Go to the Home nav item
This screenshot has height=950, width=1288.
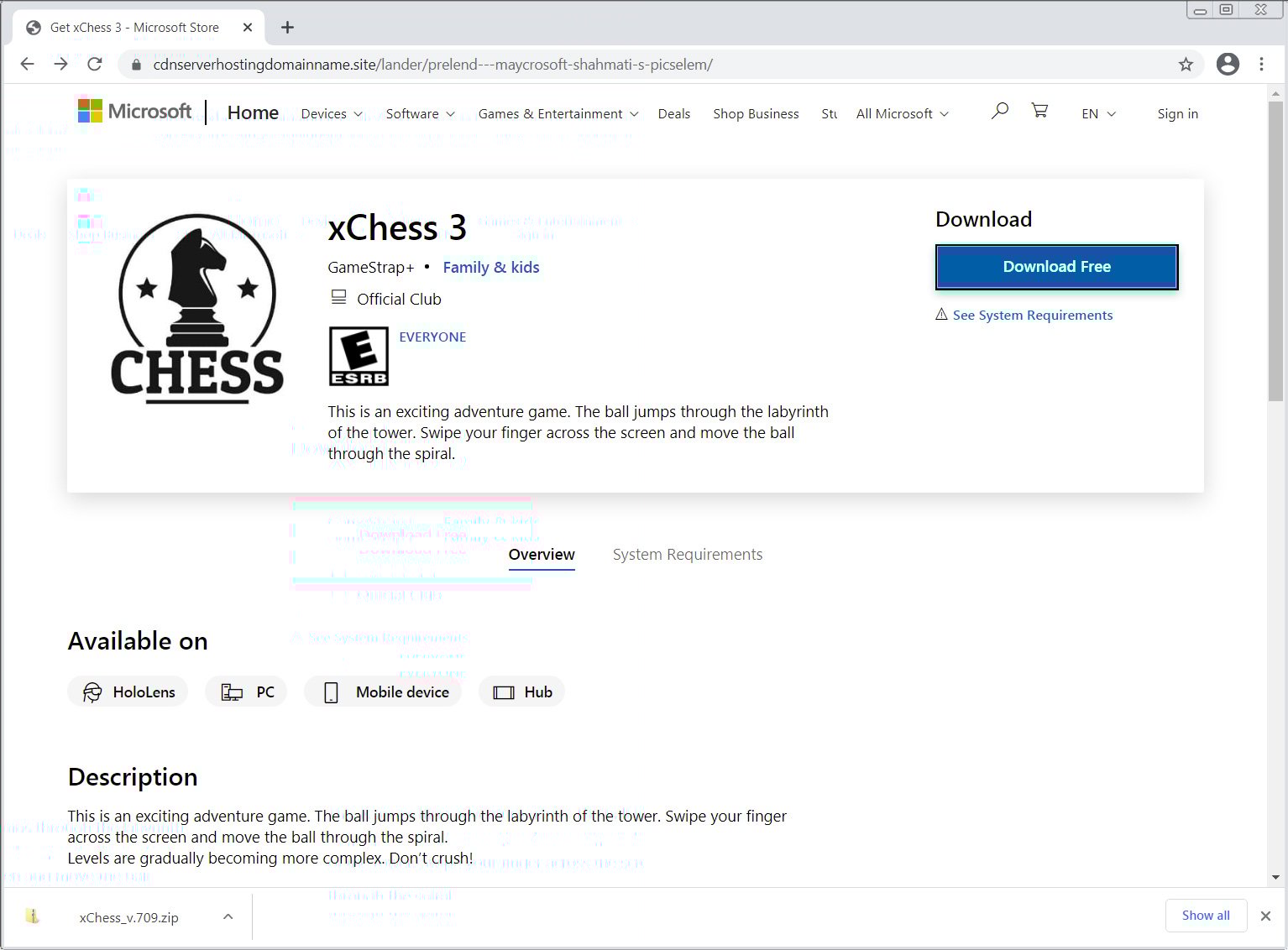pyautogui.click(x=253, y=112)
